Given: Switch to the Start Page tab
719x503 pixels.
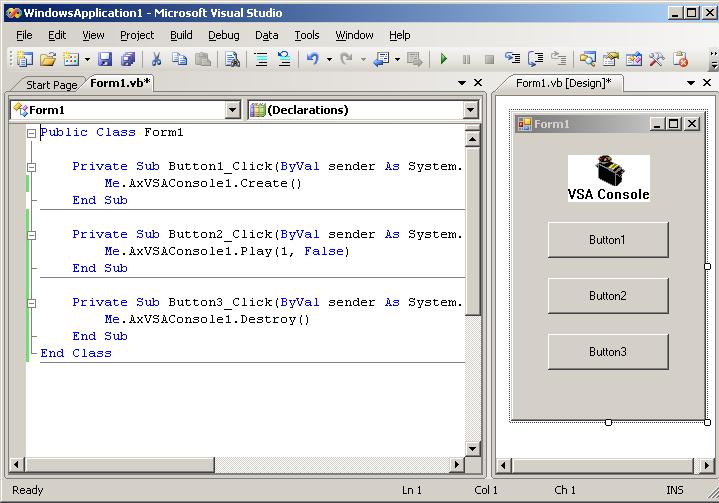Looking at the screenshot, I should [51, 85].
